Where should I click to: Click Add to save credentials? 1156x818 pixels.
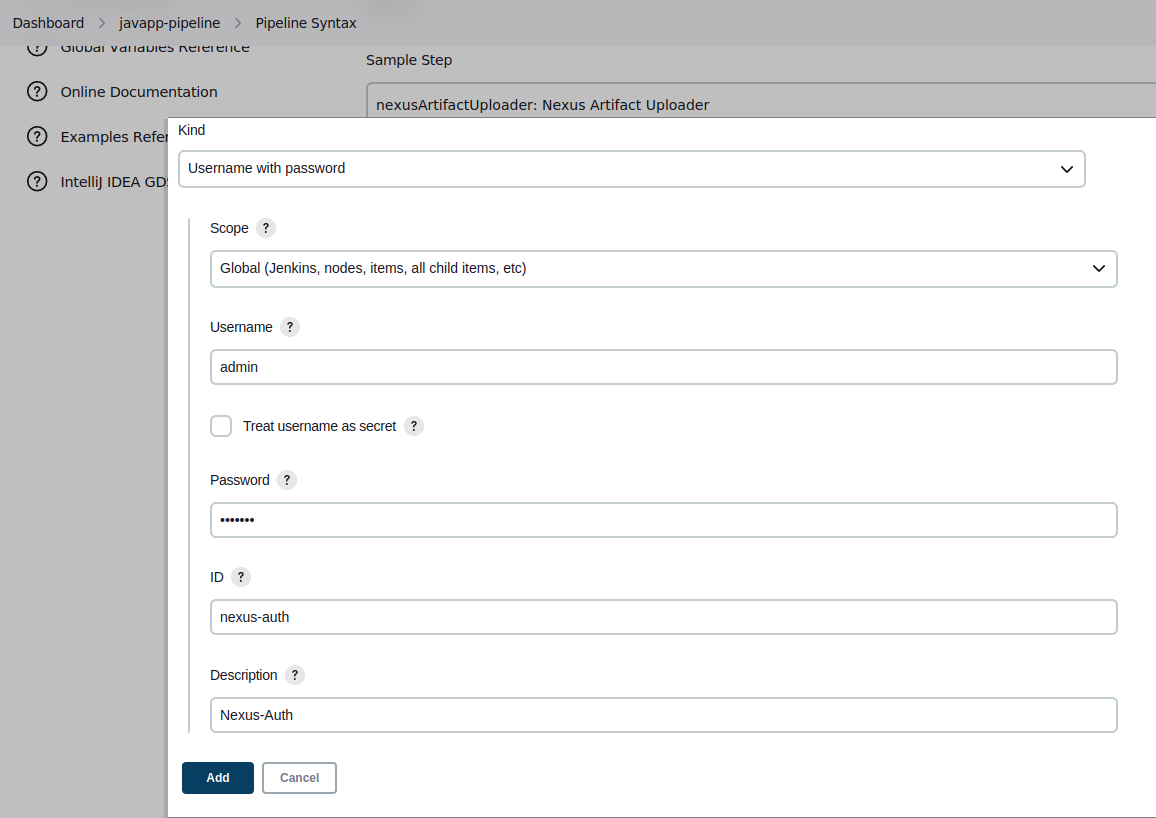[217, 778]
